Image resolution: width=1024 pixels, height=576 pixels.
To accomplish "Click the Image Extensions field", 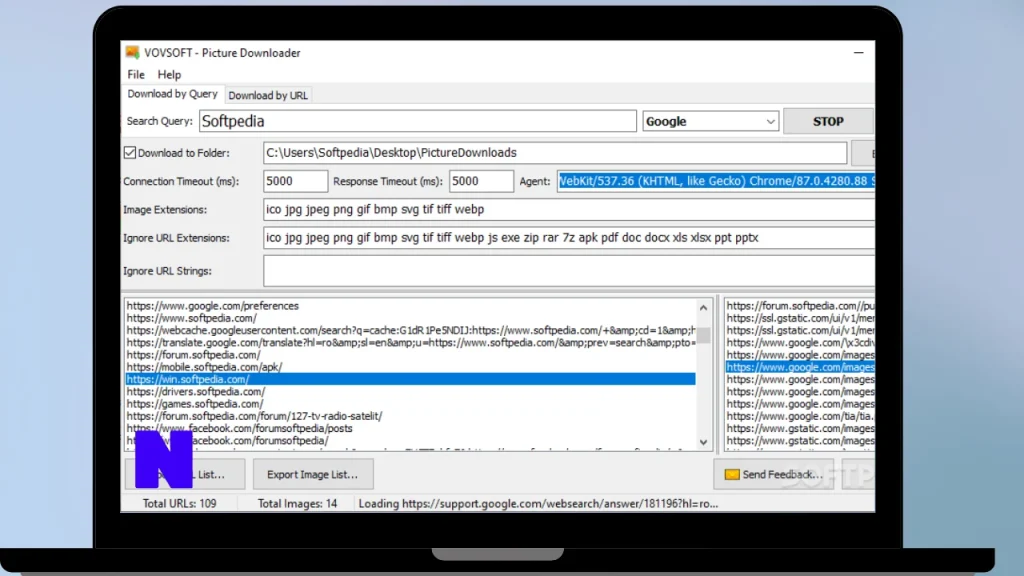I will click(569, 210).
